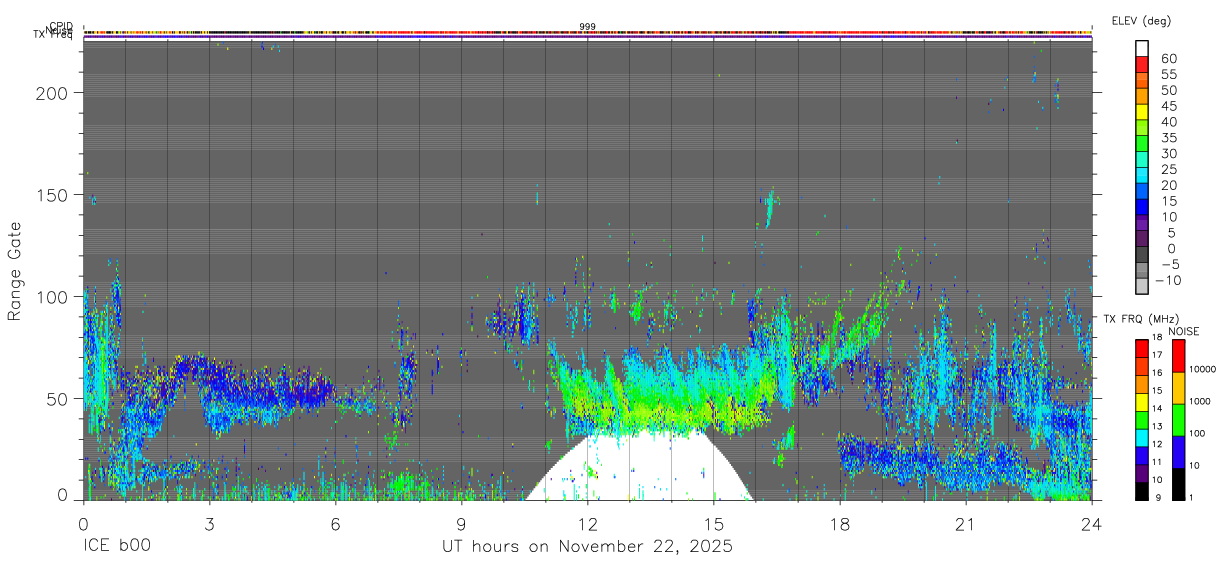Click the "24" UT hour tick label
The width and height of the screenshot is (1228, 567).
click(1092, 524)
